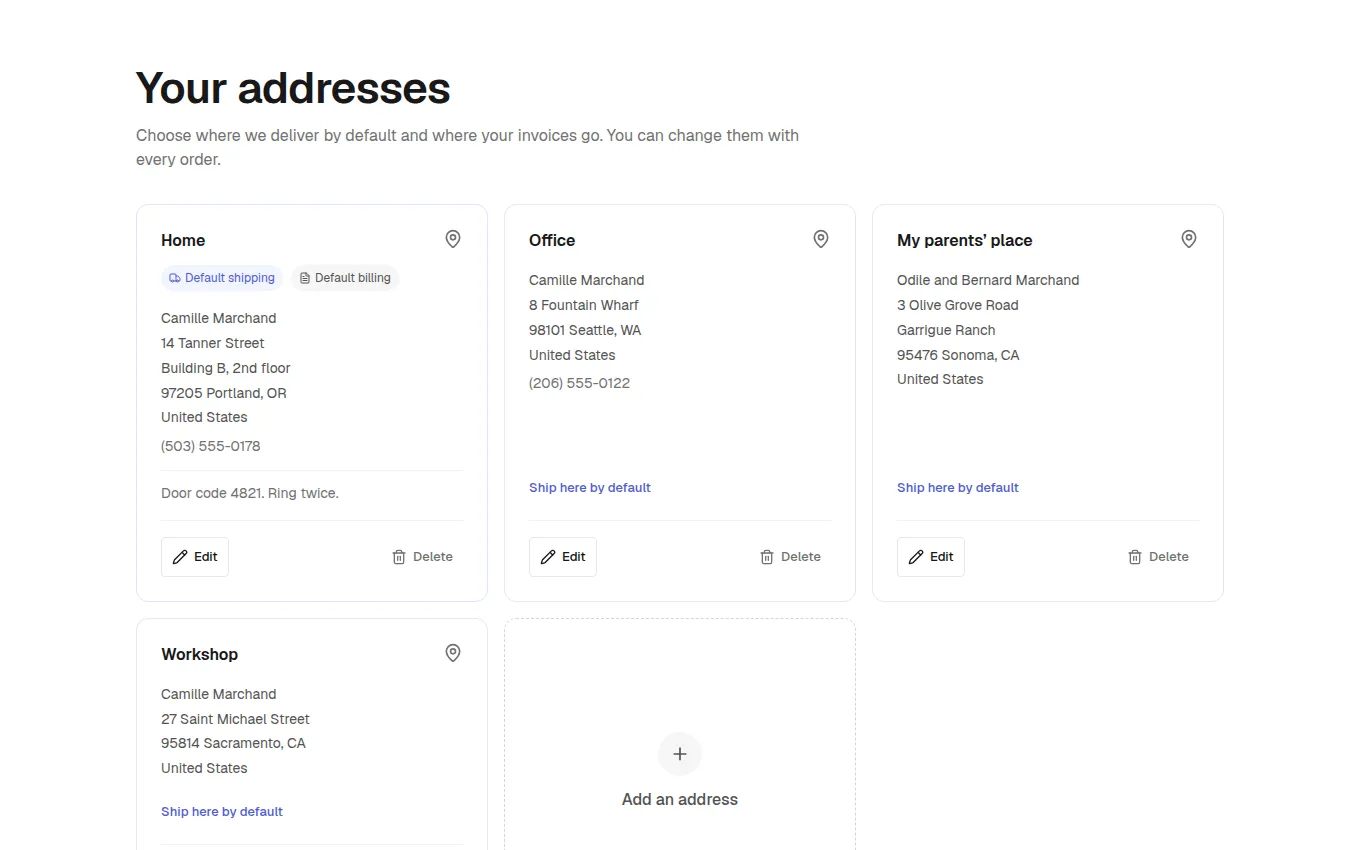This screenshot has width=1360, height=850.
Task: Delete the Home address
Action: (x=422, y=557)
